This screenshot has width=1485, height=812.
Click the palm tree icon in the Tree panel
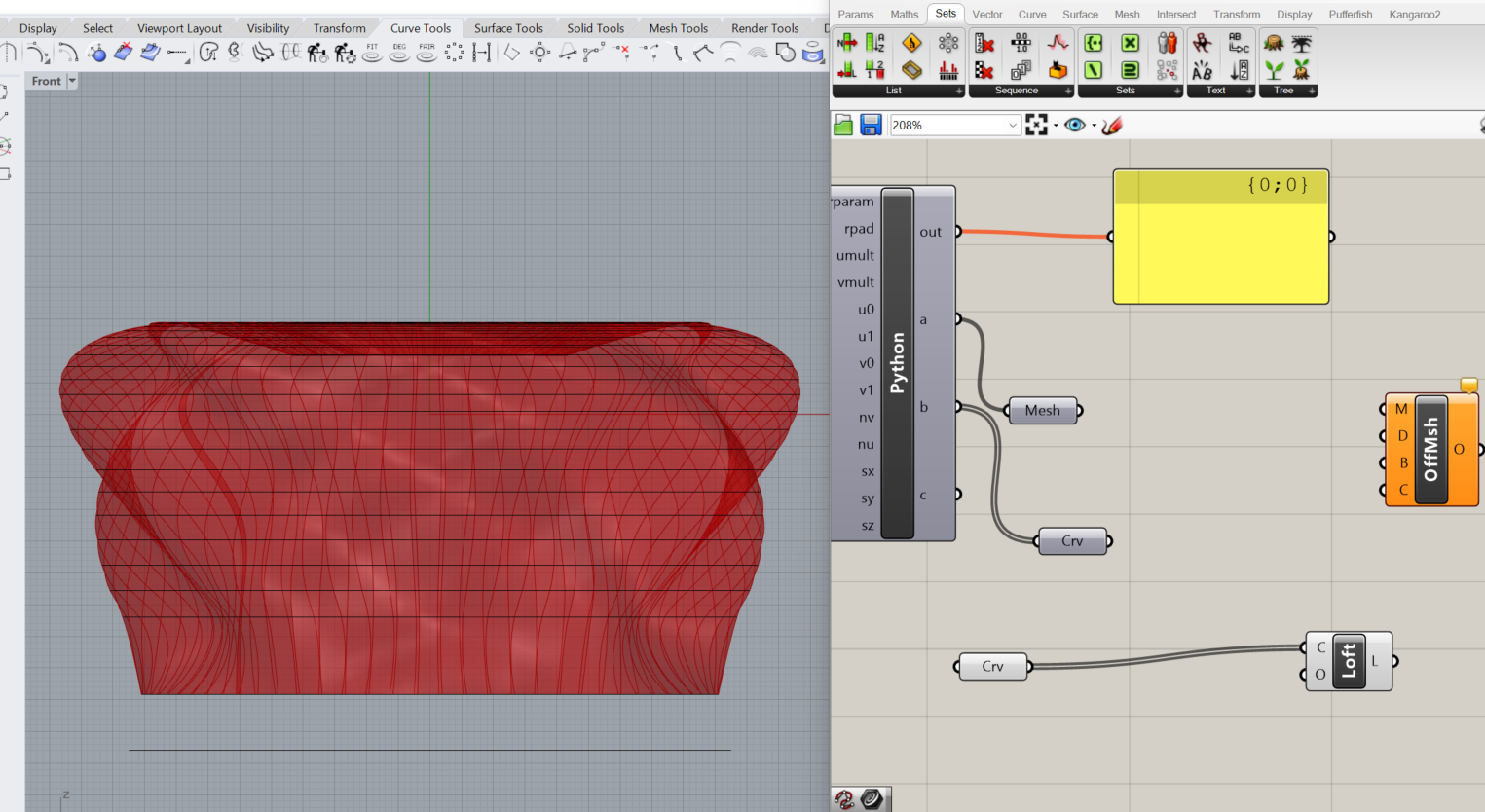pos(1302,43)
